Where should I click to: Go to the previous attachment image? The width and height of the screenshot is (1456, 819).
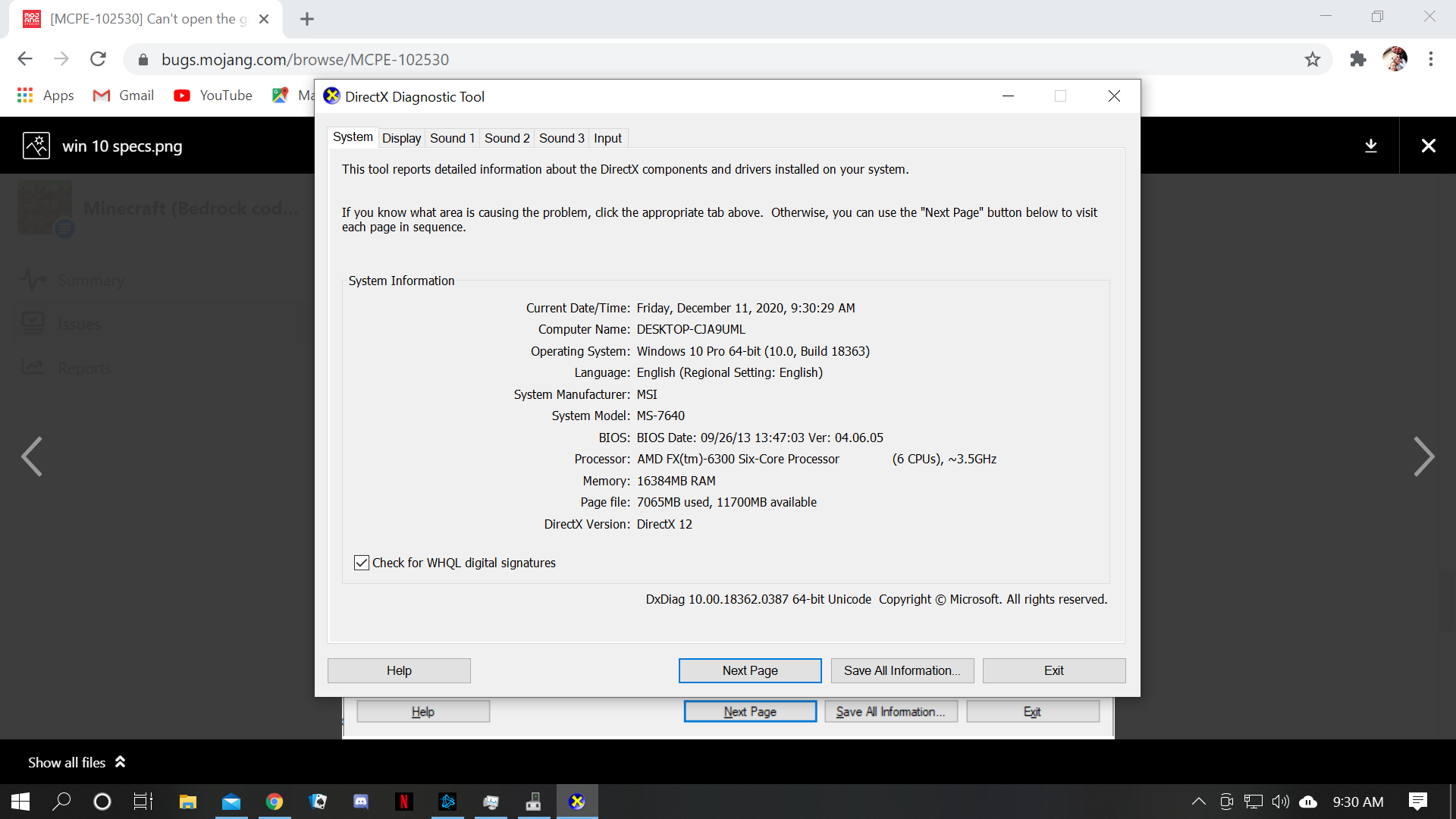point(32,457)
